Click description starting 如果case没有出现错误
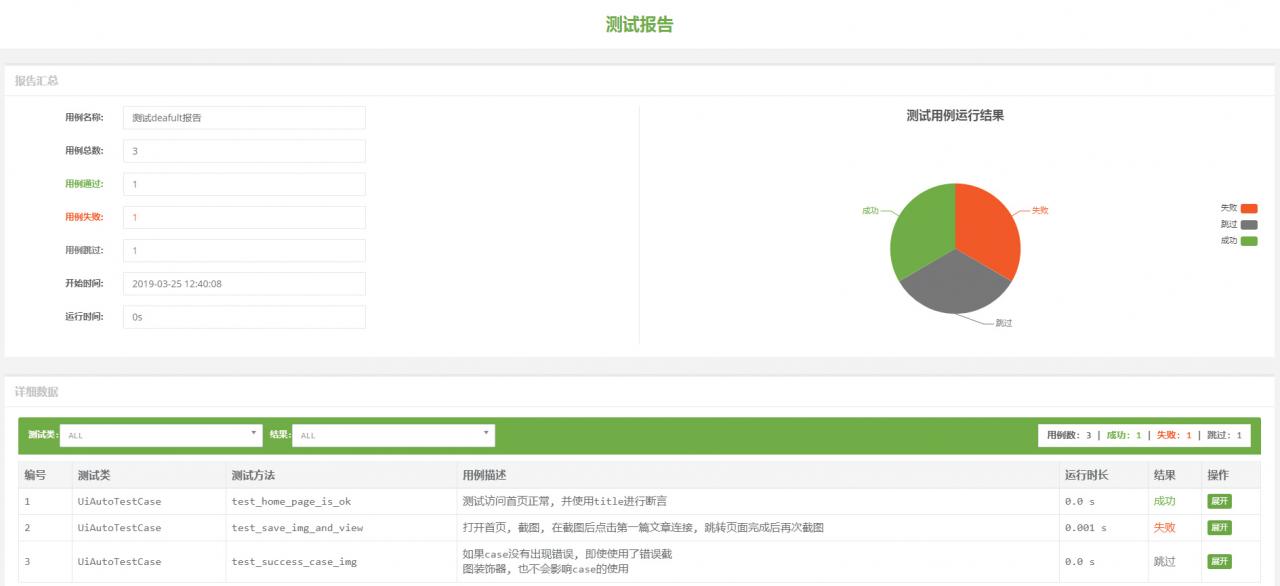The image size is (1280, 586). pos(567,561)
